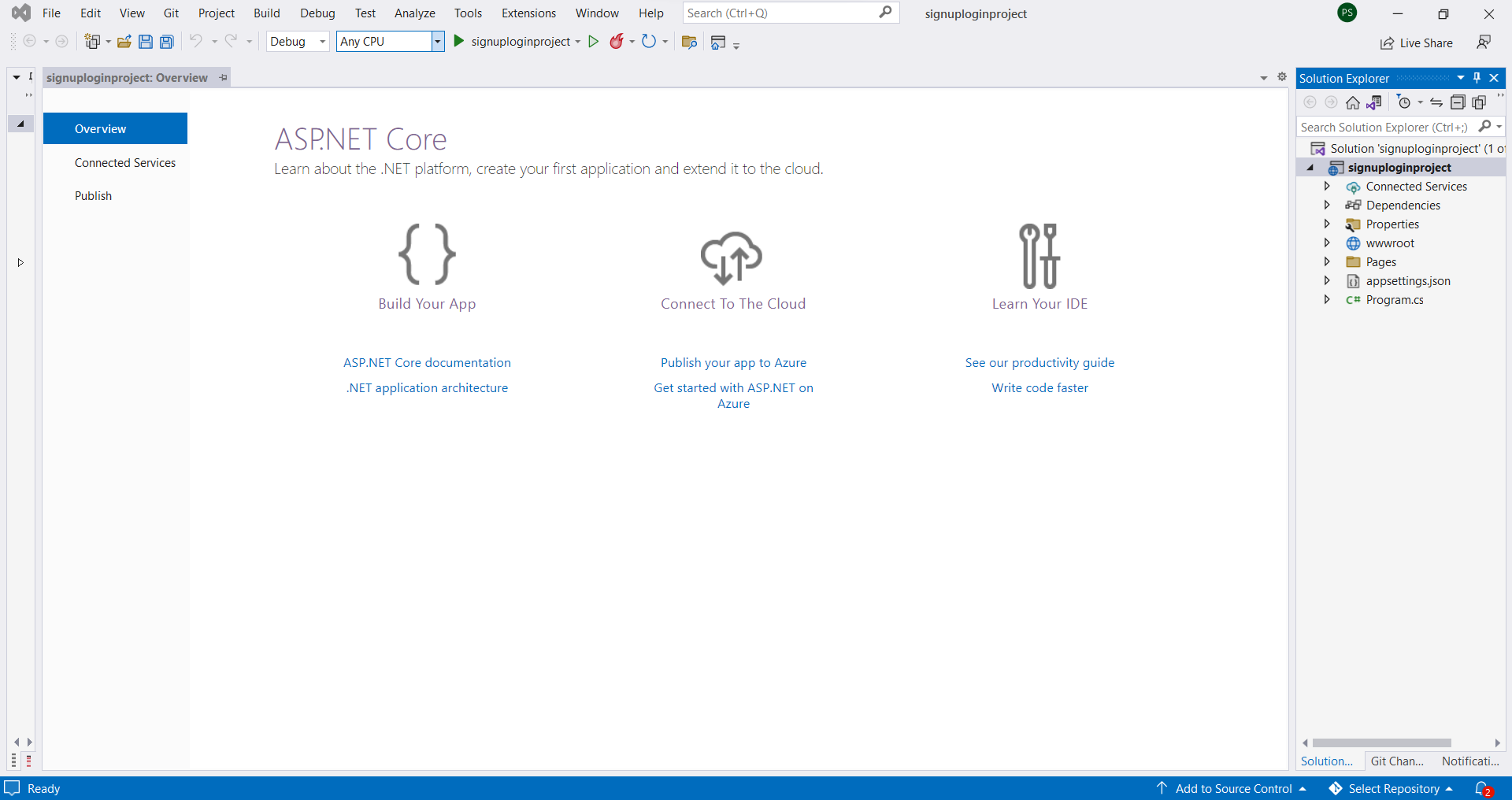The width and height of the screenshot is (1512, 800).
Task: Collapse the signuploginproject project node
Action: (1310, 168)
